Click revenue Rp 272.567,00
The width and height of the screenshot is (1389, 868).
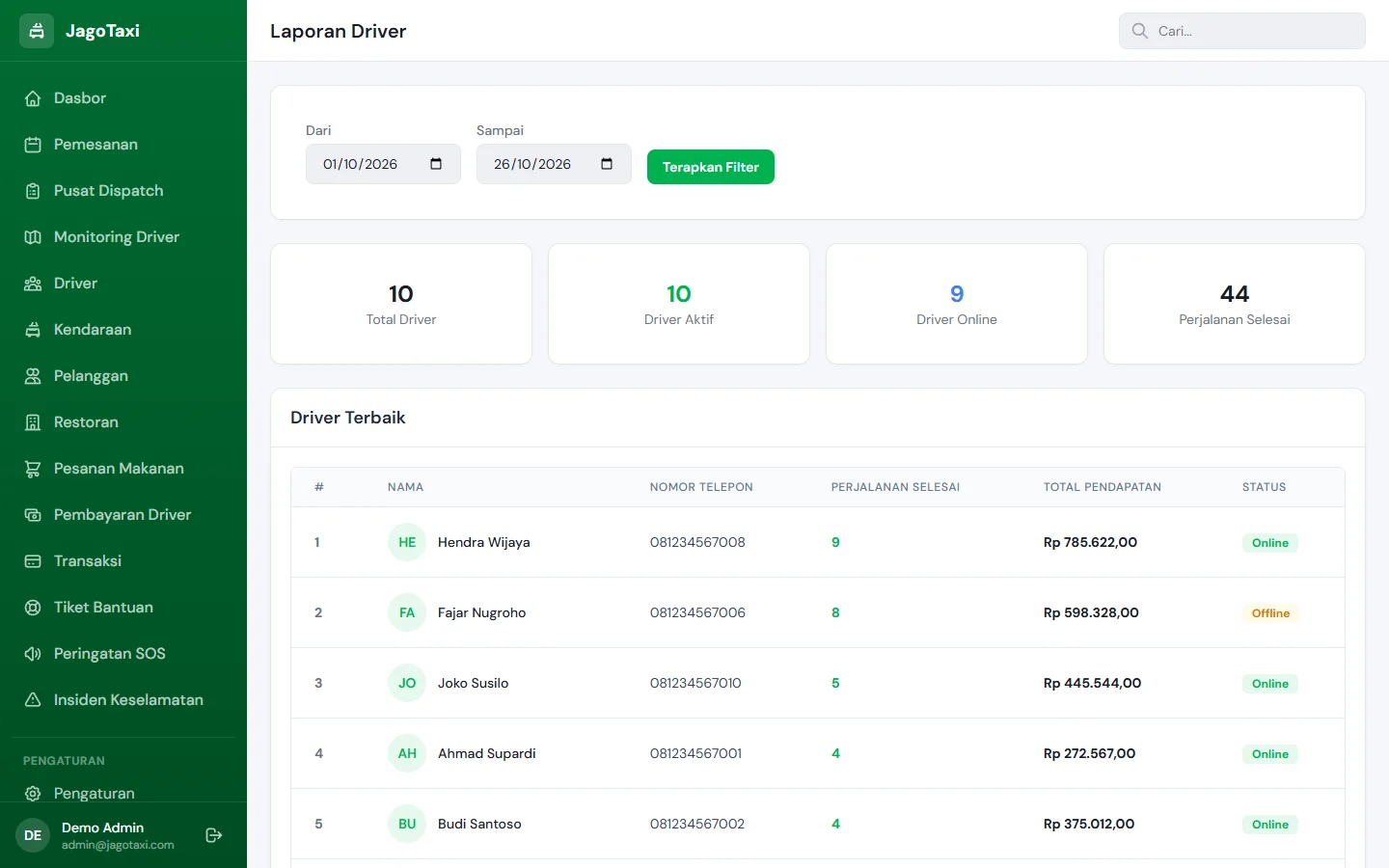point(1089,753)
